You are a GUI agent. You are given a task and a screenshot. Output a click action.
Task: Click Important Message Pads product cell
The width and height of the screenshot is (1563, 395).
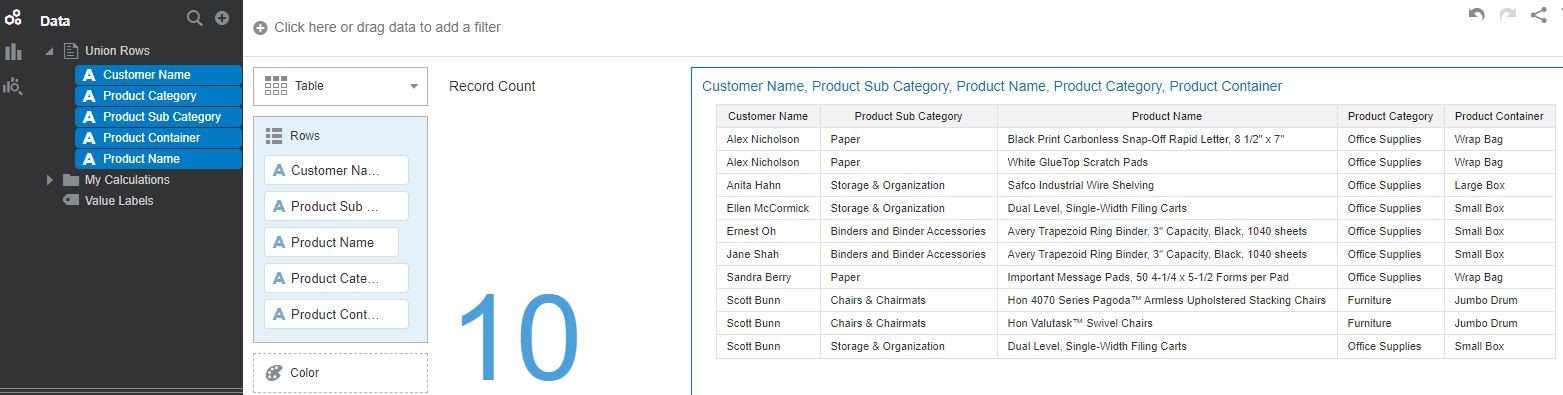pos(1167,277)
